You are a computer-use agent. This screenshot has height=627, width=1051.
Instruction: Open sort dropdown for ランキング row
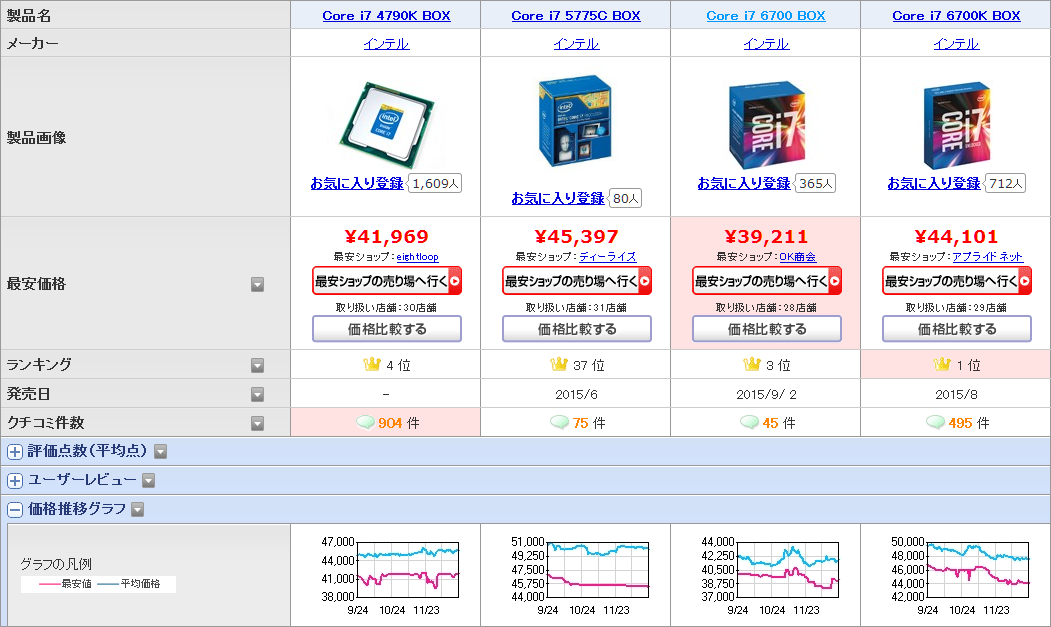coord(257,365)
